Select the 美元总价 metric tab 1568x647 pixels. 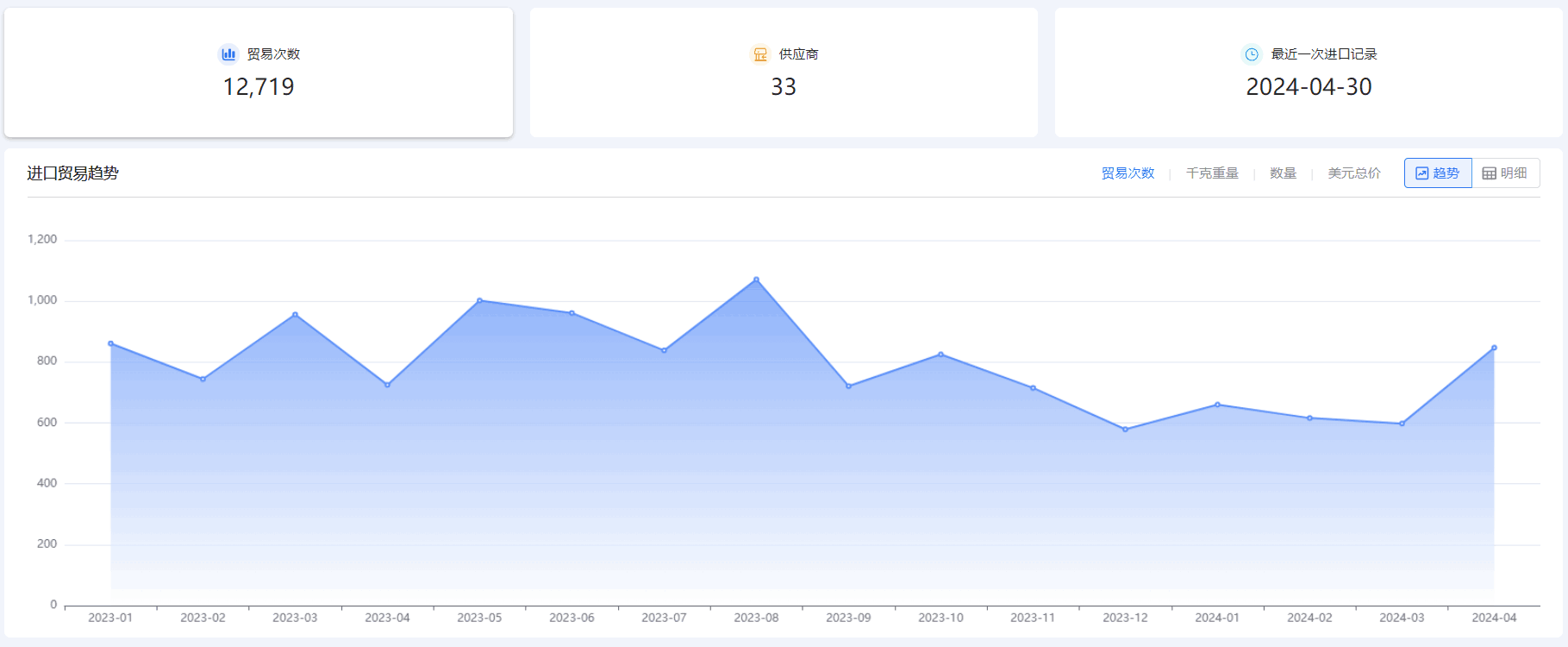point(1354,173)
